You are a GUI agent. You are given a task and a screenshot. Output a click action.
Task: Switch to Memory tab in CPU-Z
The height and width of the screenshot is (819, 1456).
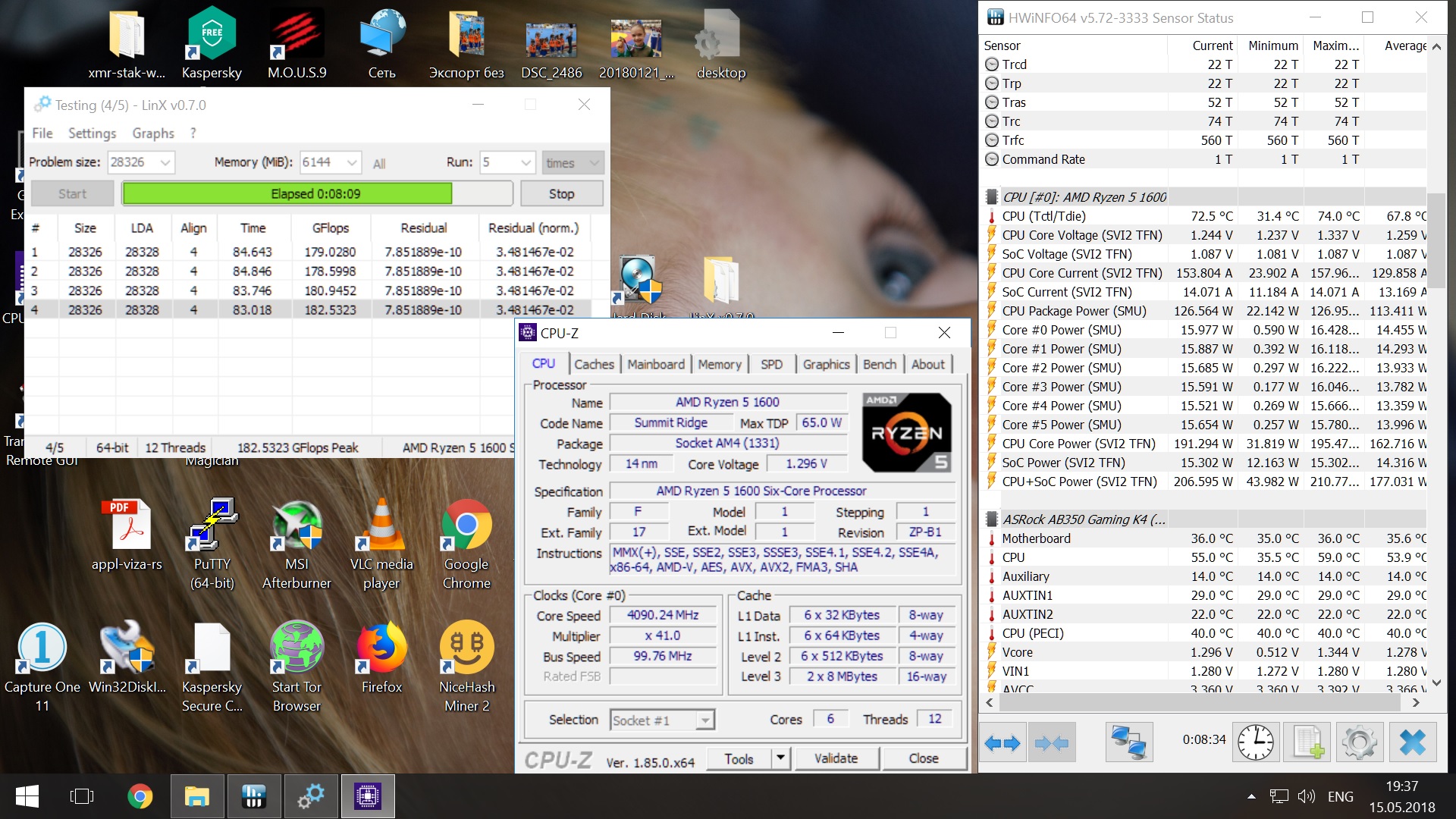click(x=719, y=364)
